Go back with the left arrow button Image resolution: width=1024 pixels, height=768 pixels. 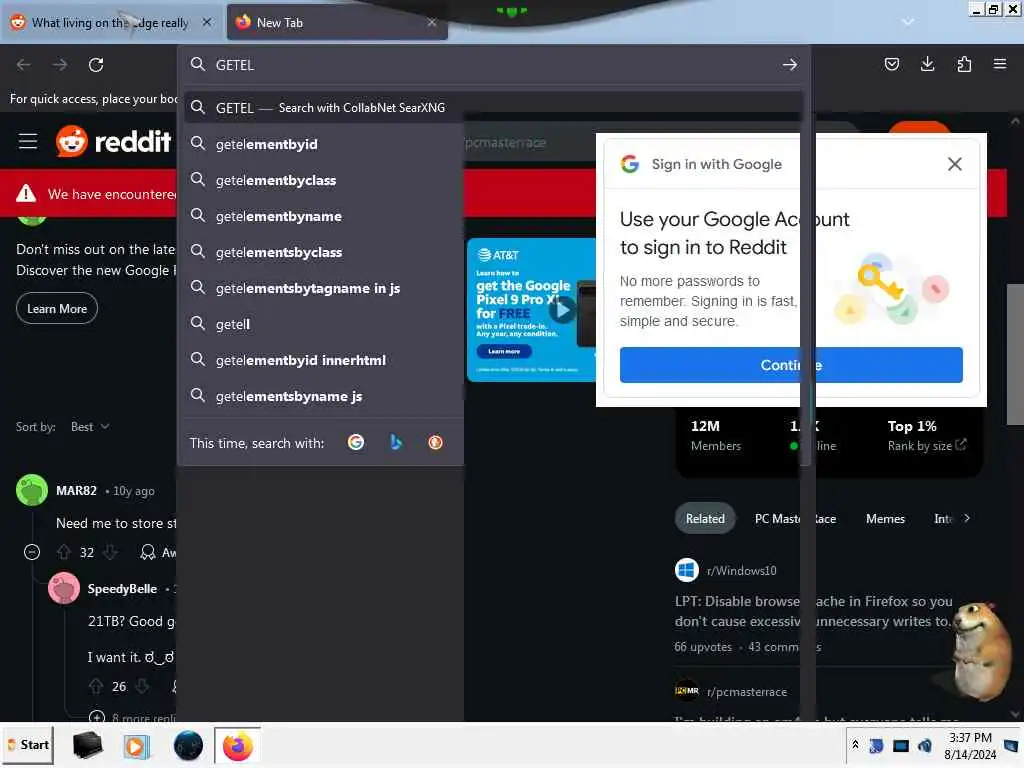pyautogui.click(x=24, y=65)
